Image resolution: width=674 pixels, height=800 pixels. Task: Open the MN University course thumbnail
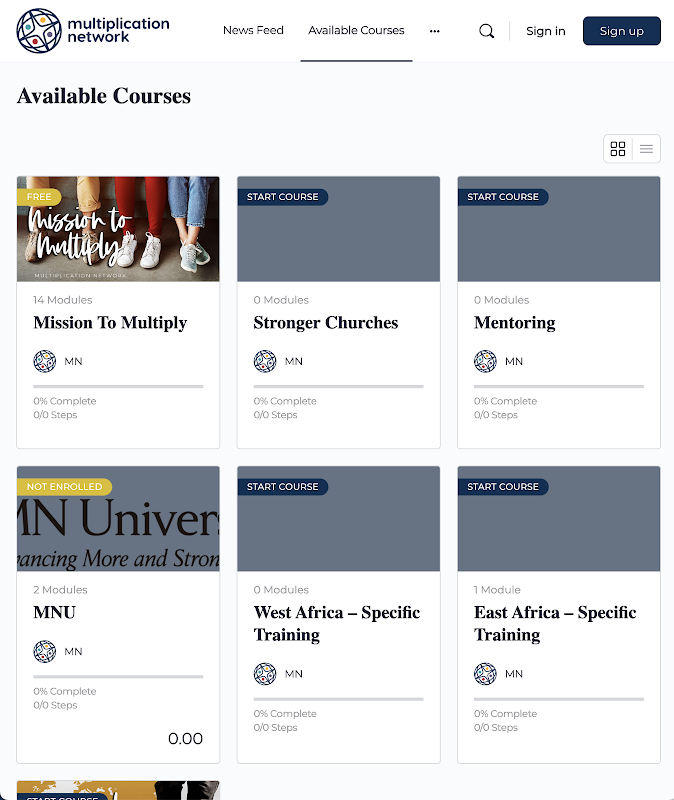point(118,519)
